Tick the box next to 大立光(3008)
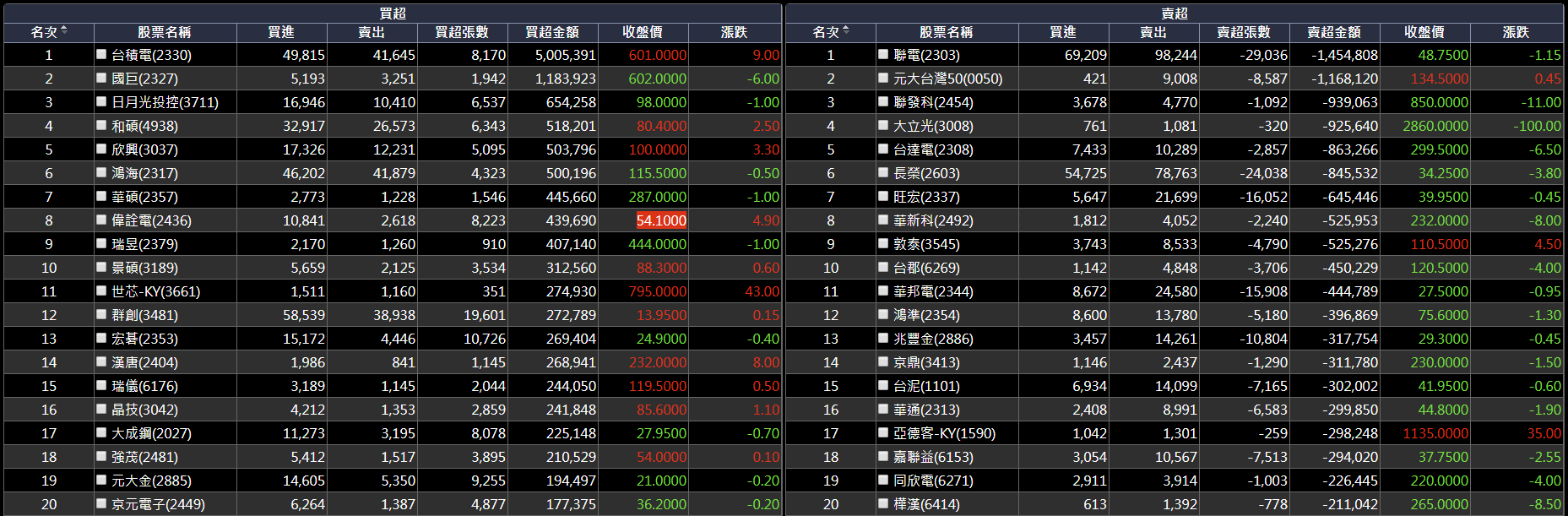Viewport: 1568px width, 516px height. tap(883, 125)
